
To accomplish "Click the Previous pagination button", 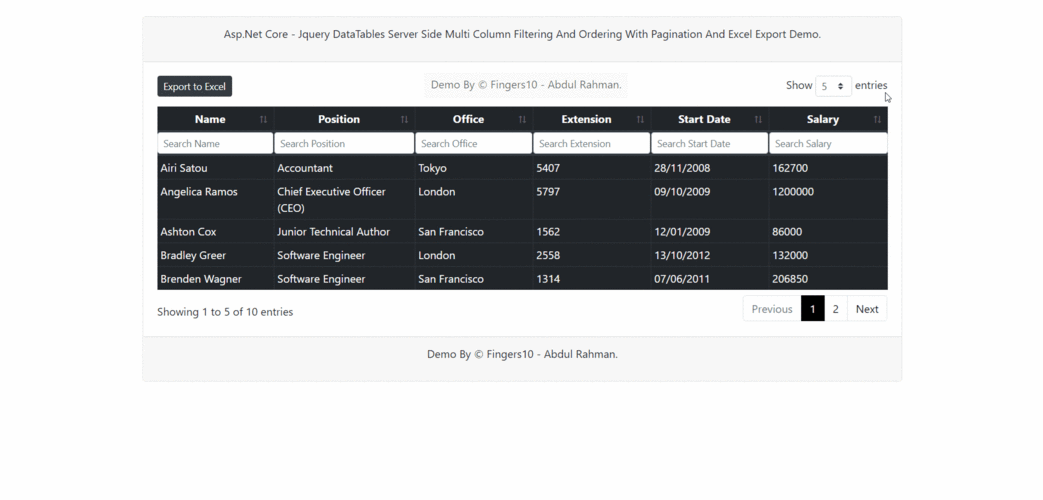I will coord(771,309).
